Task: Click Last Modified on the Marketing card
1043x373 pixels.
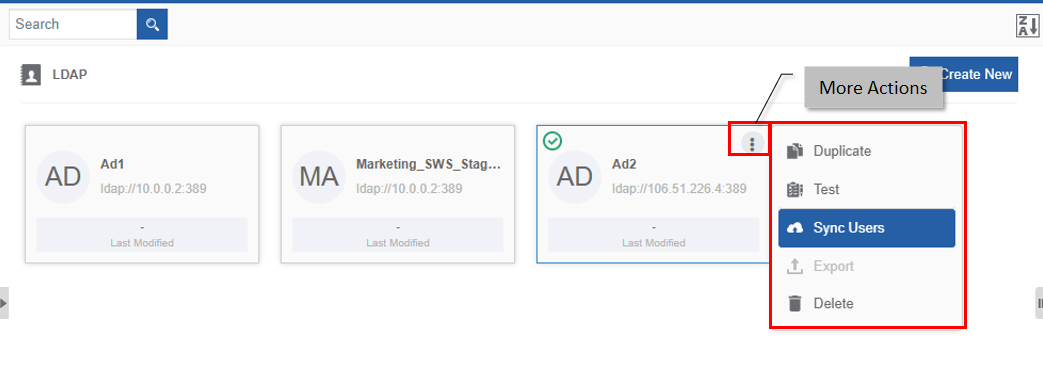Action: [398, 243]
